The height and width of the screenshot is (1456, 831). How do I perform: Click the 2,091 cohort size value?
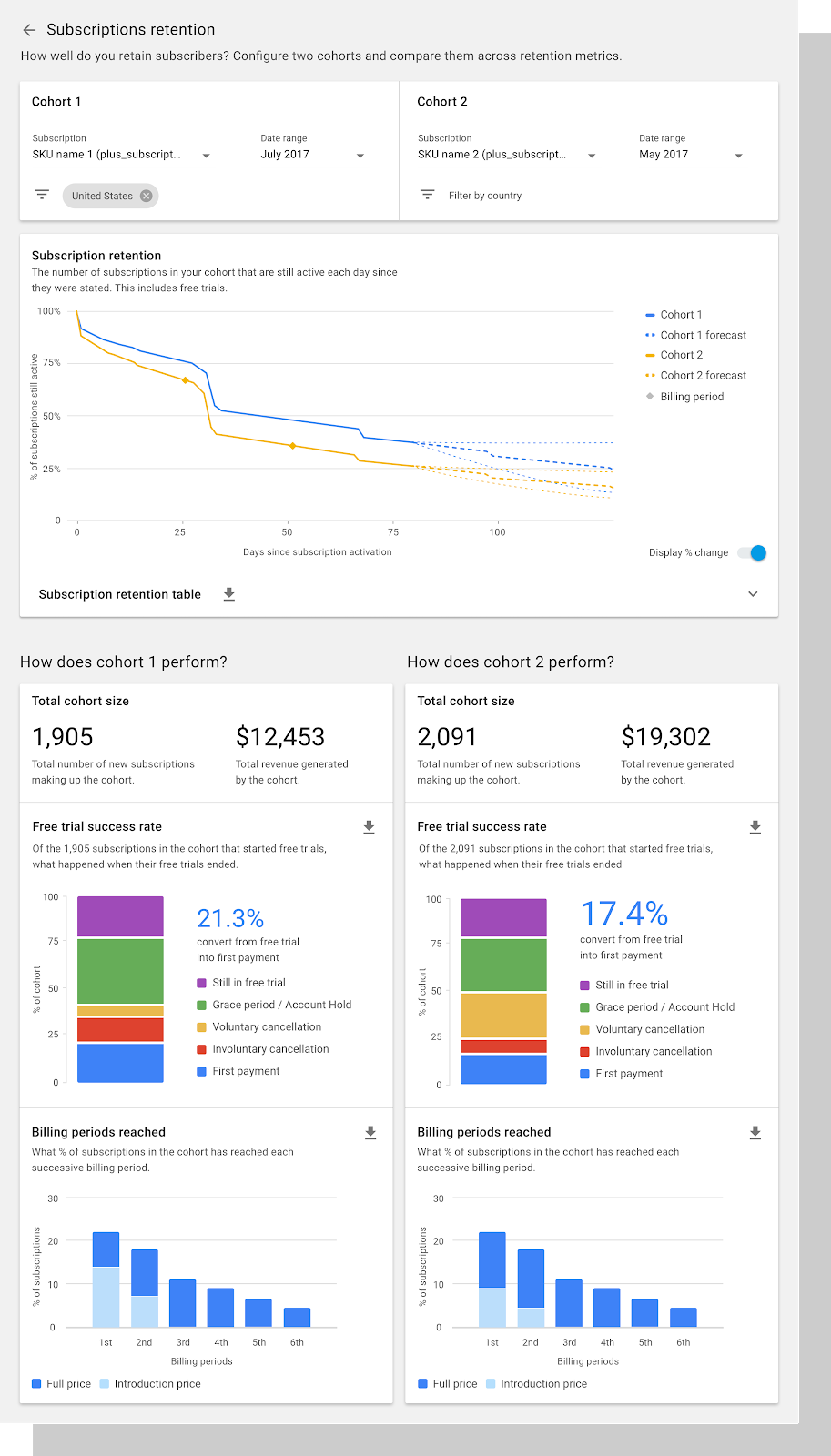[x=448, y=737]
